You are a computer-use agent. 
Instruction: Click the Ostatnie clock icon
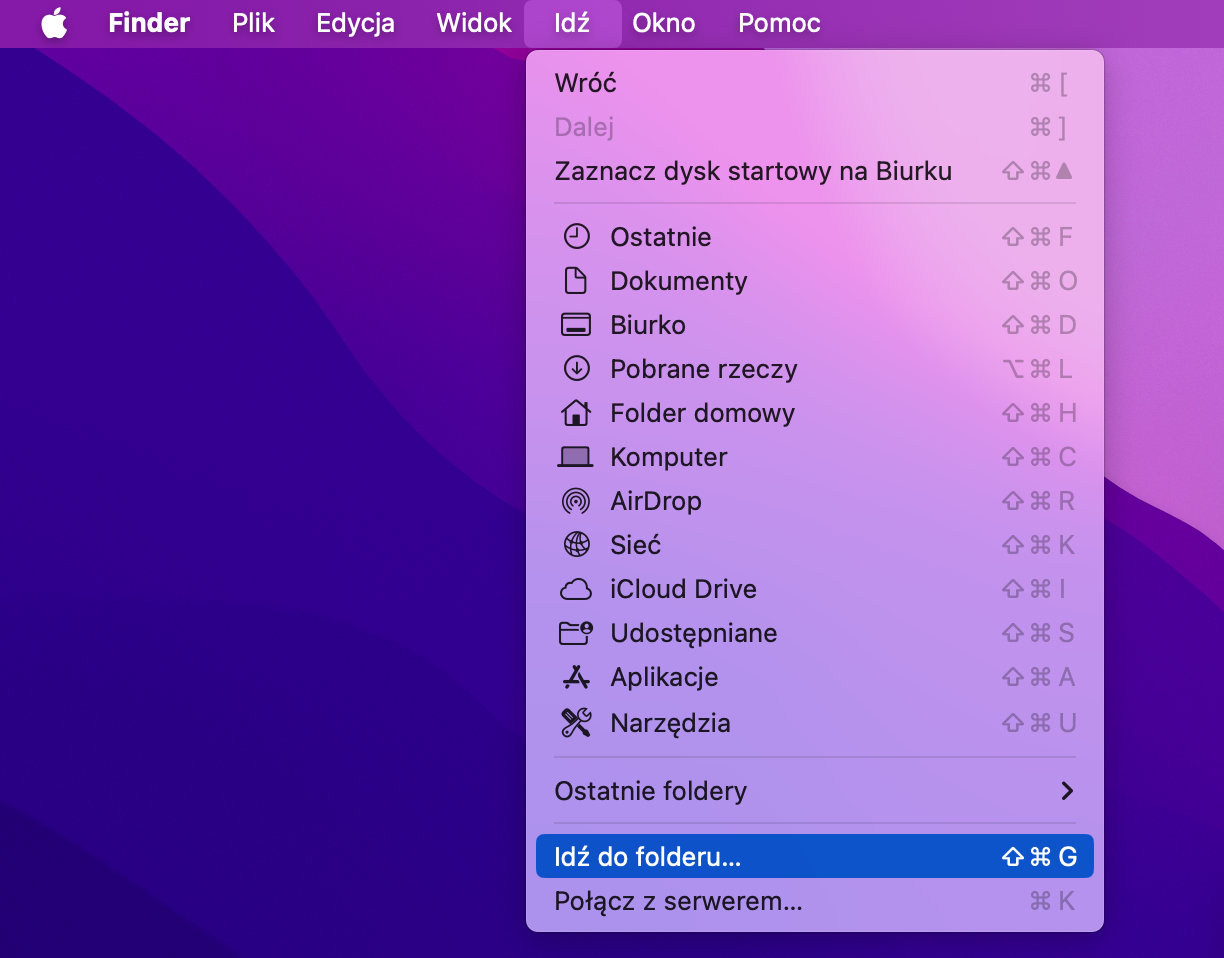point(577,237)
